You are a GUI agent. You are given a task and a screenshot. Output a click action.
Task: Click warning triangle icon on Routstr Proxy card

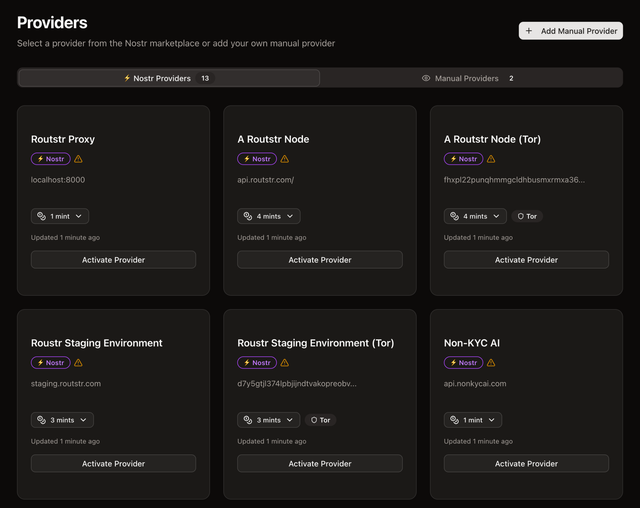(78, 159)
